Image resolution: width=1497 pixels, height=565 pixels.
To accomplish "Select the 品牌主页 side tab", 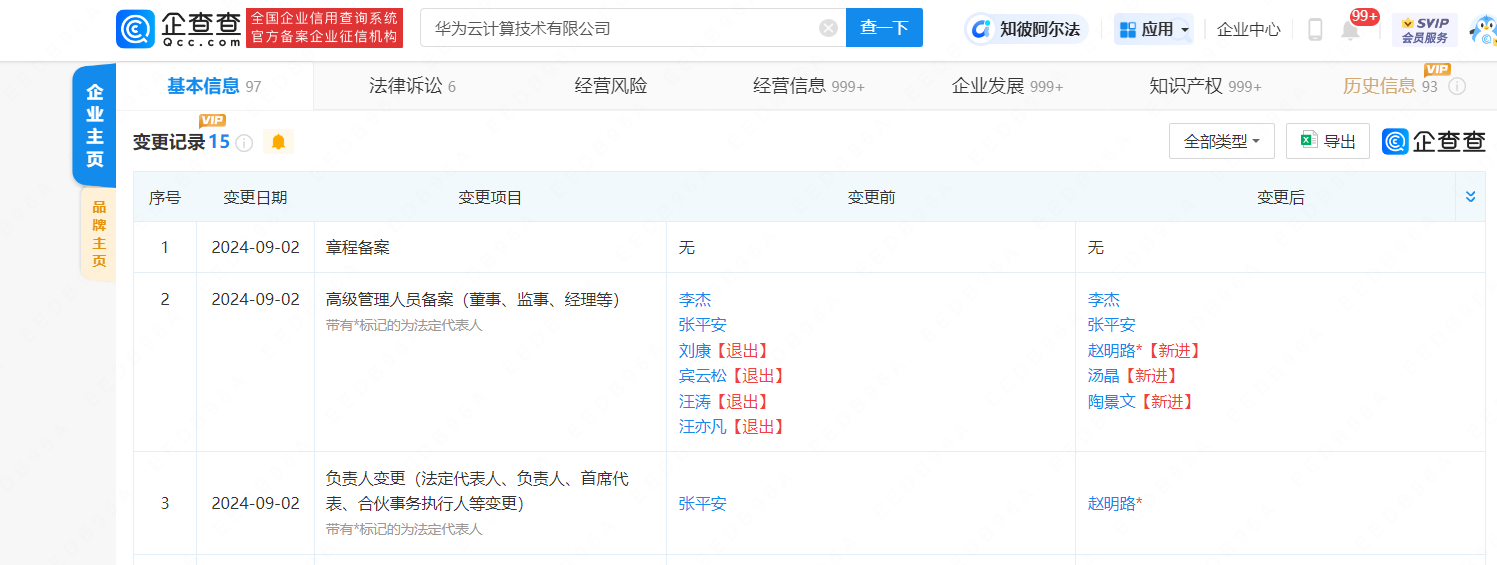I will 98,234.
